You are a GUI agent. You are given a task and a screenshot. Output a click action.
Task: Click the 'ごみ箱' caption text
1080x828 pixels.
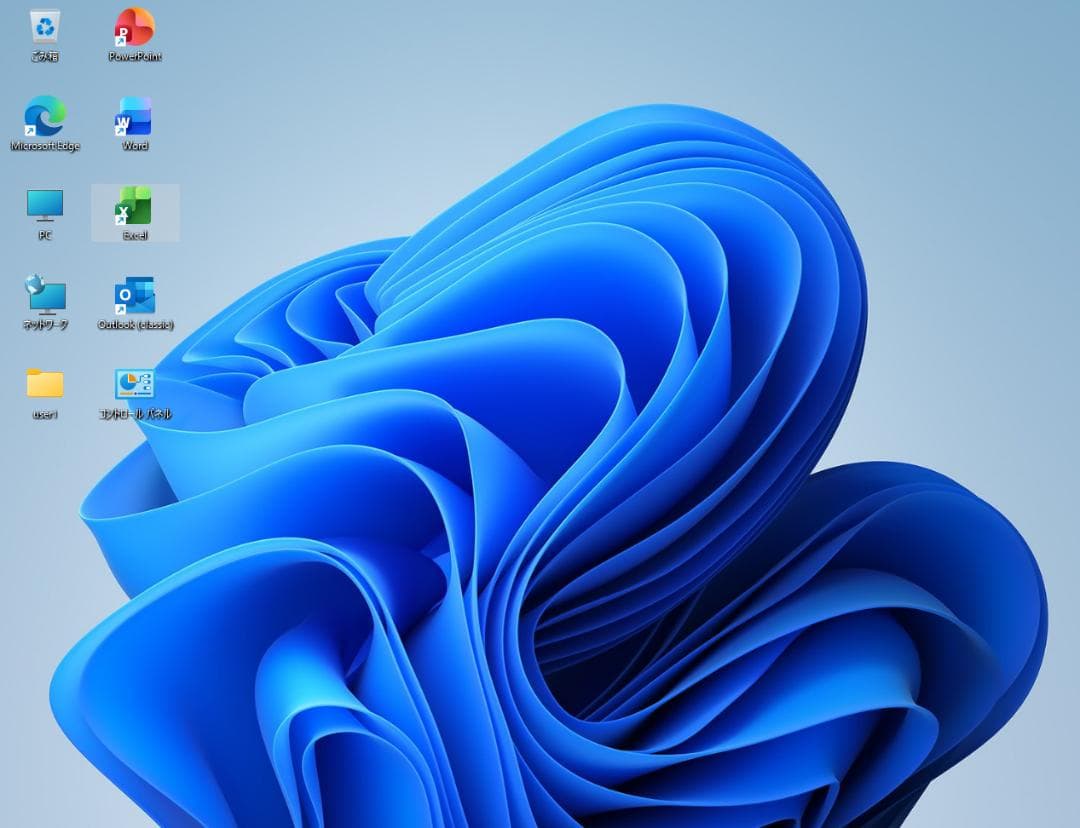(x=45, y=57)
